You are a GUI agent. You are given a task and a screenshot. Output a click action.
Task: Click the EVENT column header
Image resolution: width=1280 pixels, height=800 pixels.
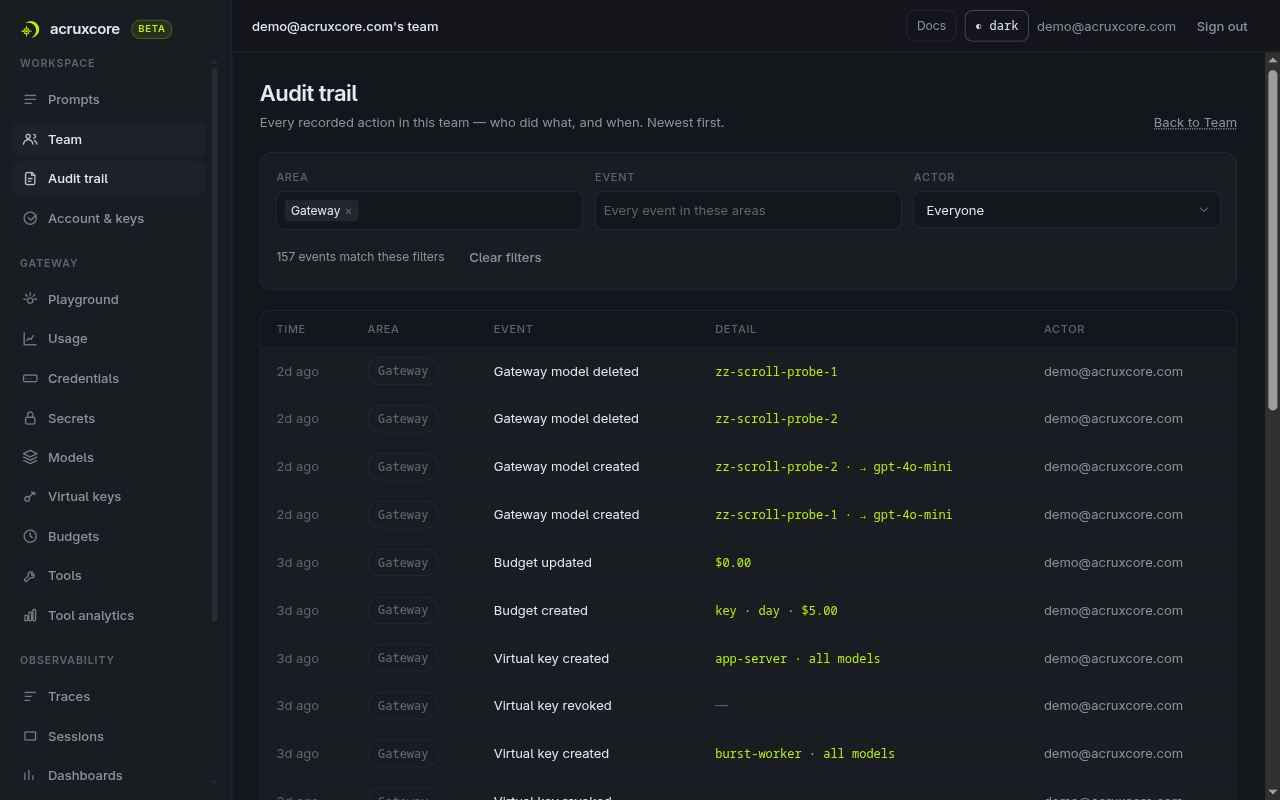click(x=513, y=329)
